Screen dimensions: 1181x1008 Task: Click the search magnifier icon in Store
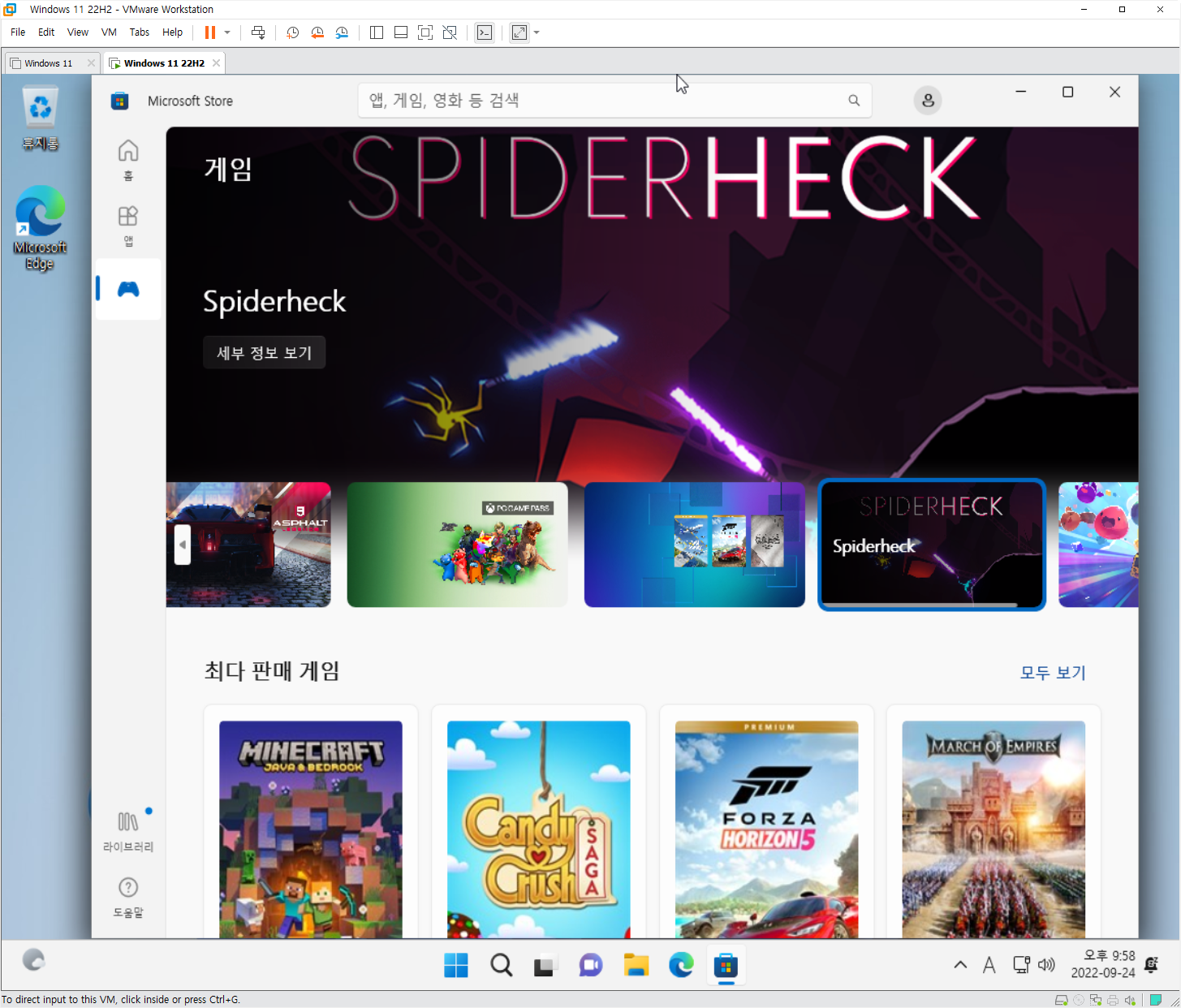tap(854, 101)
